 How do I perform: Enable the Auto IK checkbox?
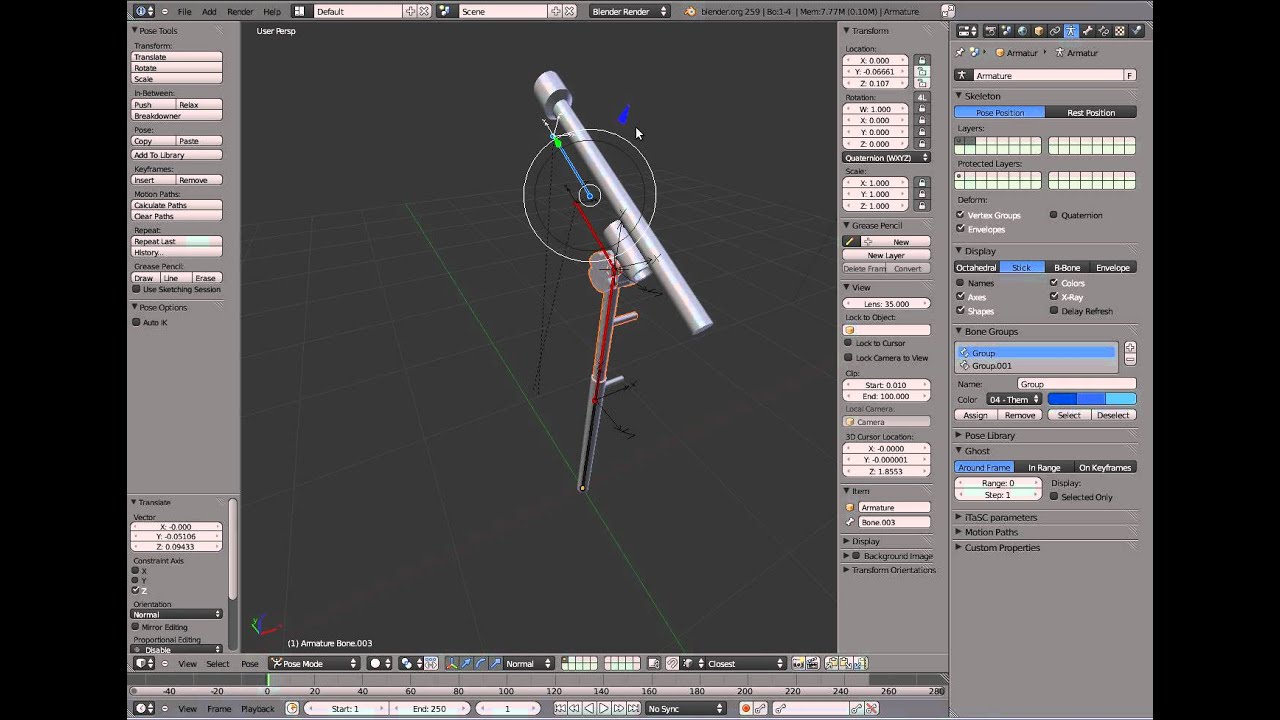coord(136,322)
